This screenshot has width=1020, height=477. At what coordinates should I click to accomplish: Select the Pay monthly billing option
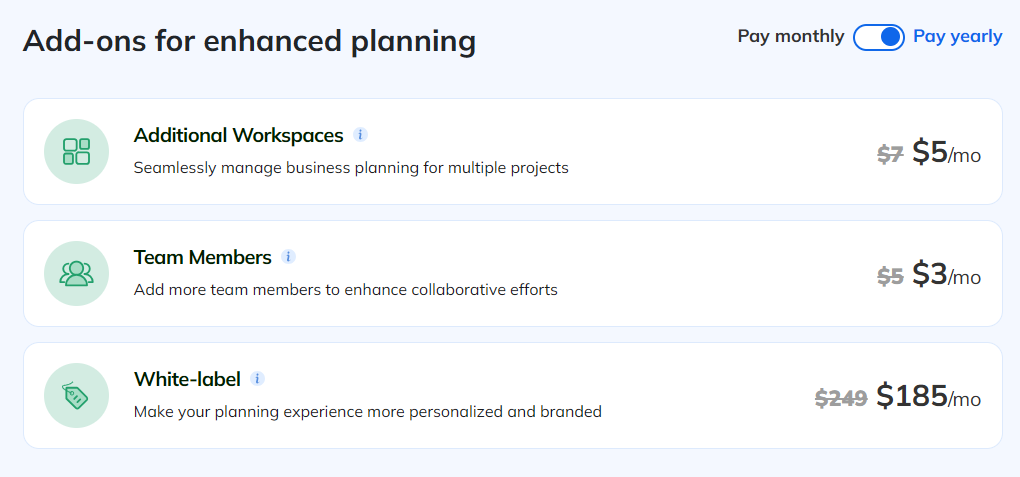[790, 37]
